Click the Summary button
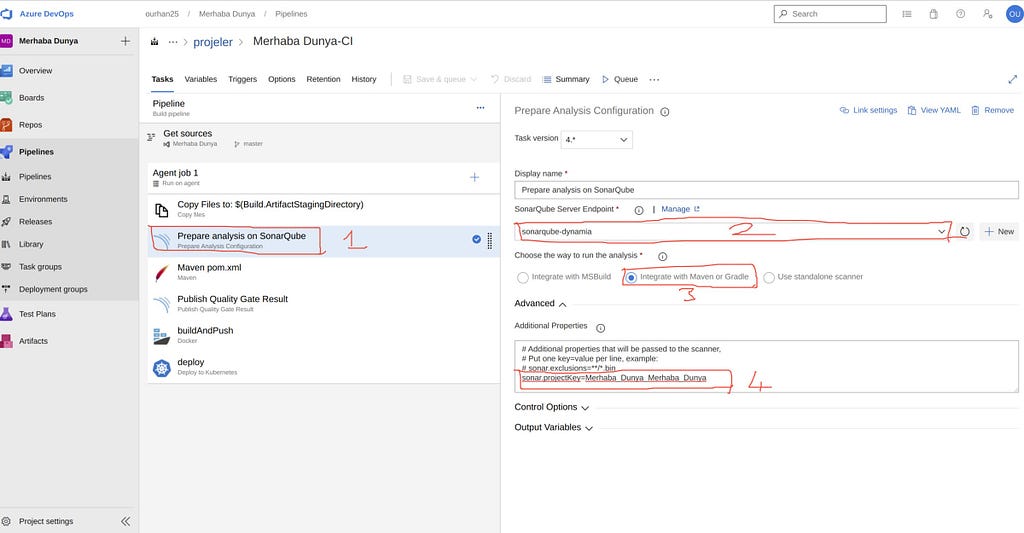The image size is (1024, 533). pyautogui.click(x=566, y=79)
